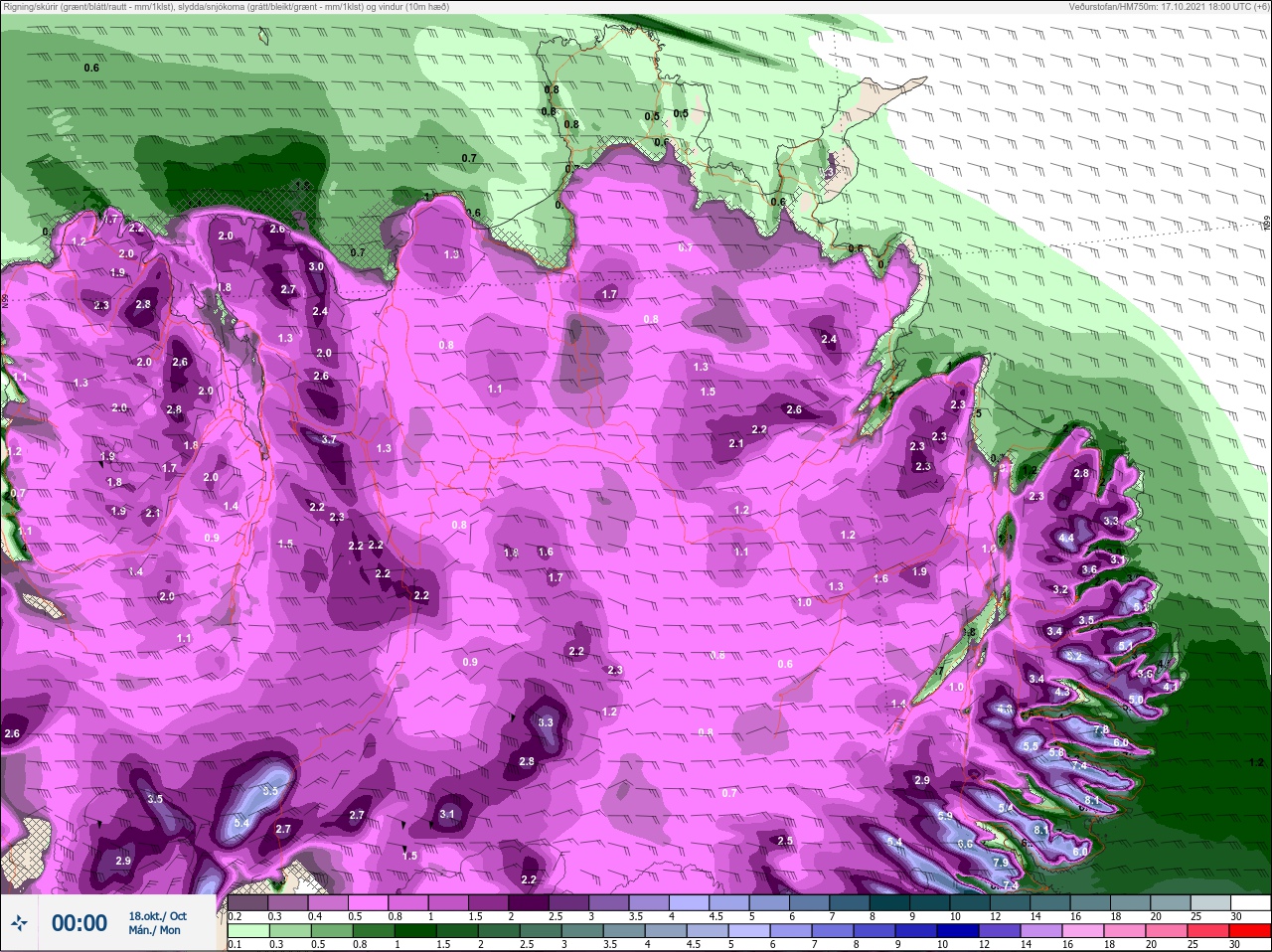Select lower legend pale green swatch labeled 0.1
The width and height of the screenshot is (1272, 952).
[x=247, y=931]
